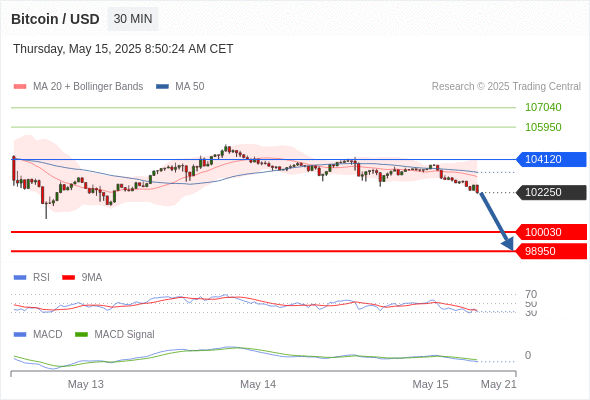Image resolution: width=590 pixels, height=400 pixels.
Task: Click the May 21 axis label
Action: tap(499, 384)
